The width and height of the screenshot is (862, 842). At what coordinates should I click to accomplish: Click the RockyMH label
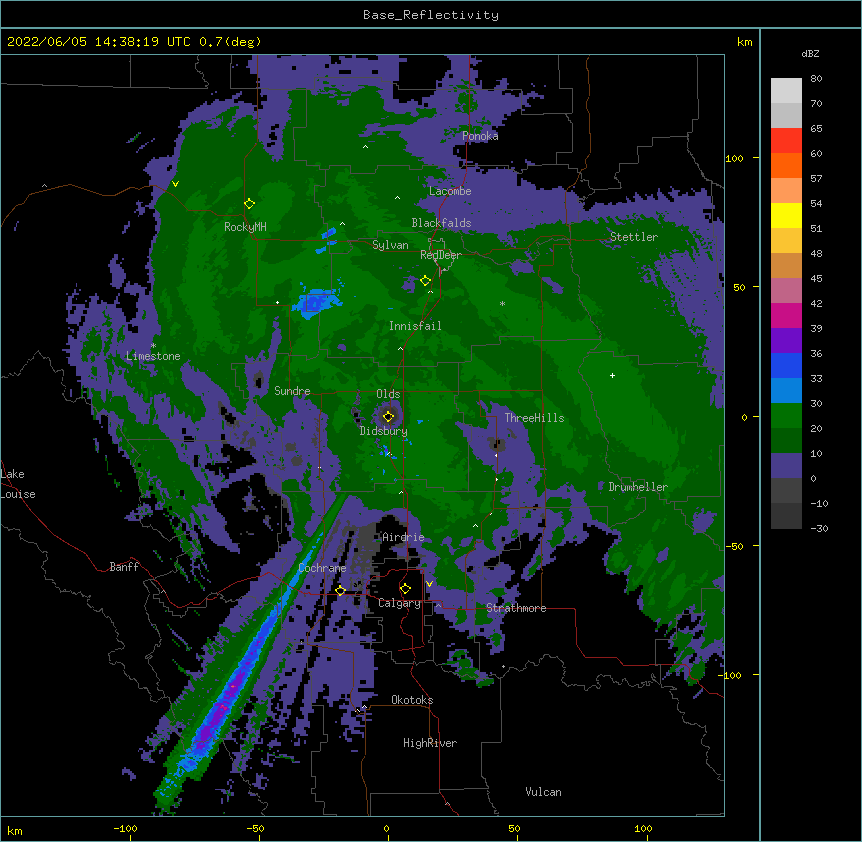[245, 227]
